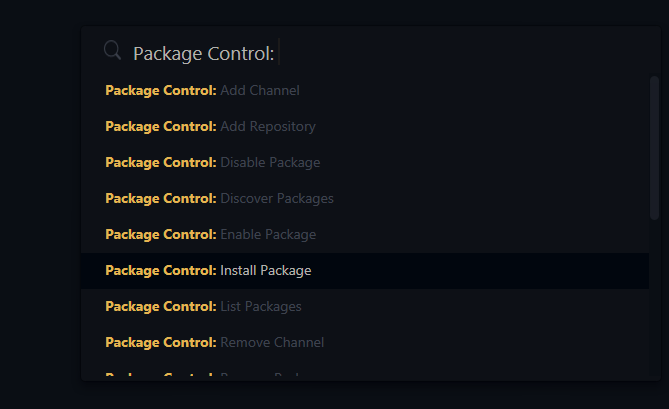
Task: Choose Package Control: List Packages
Action: coord(260,307)
